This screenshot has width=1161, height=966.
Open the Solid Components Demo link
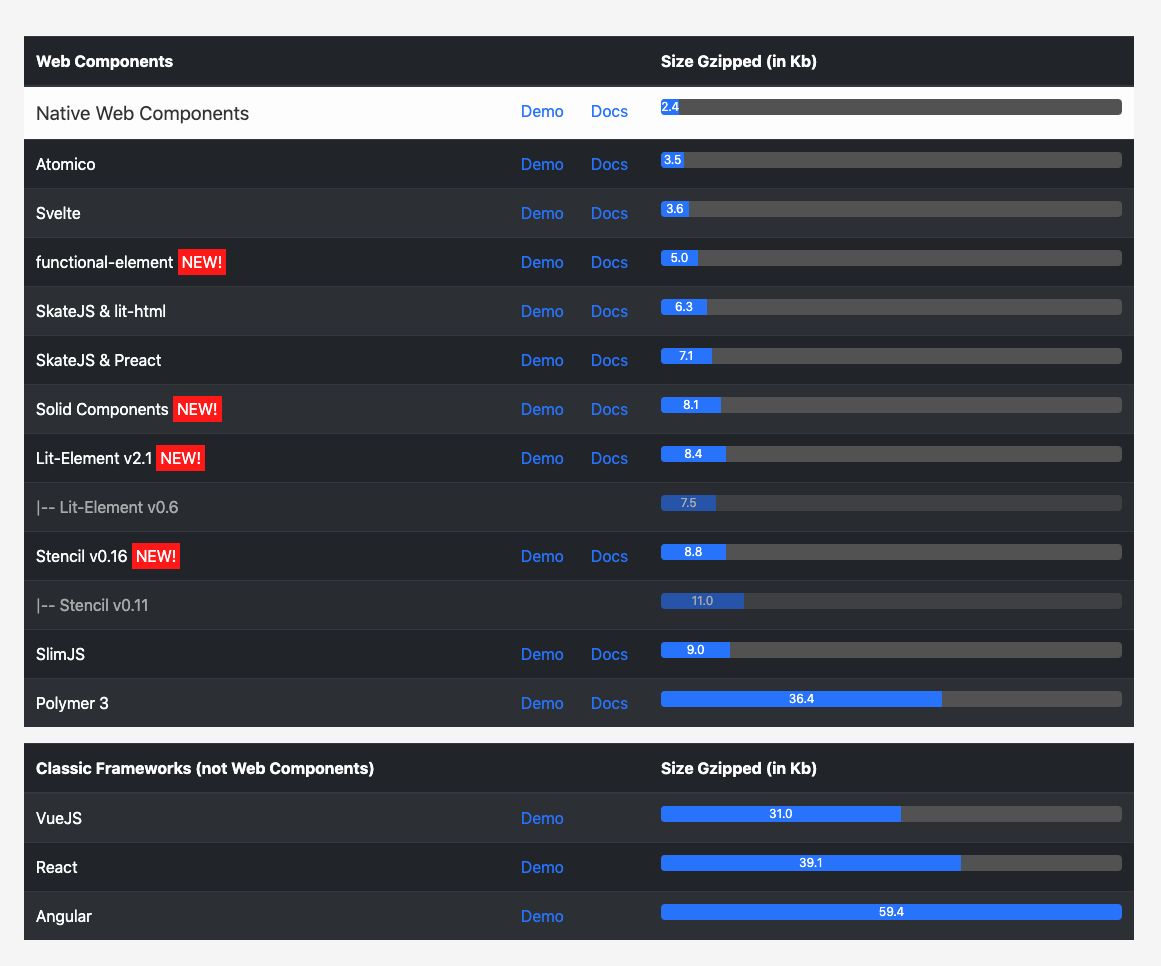tap(542, 409)
